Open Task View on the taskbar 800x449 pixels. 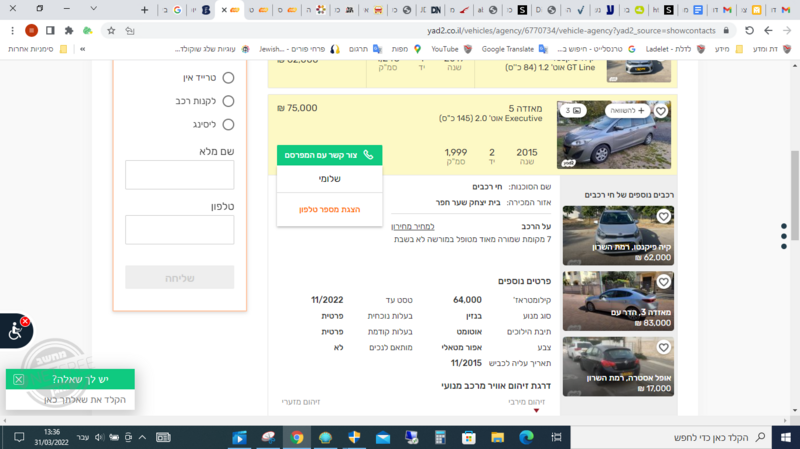556,437
